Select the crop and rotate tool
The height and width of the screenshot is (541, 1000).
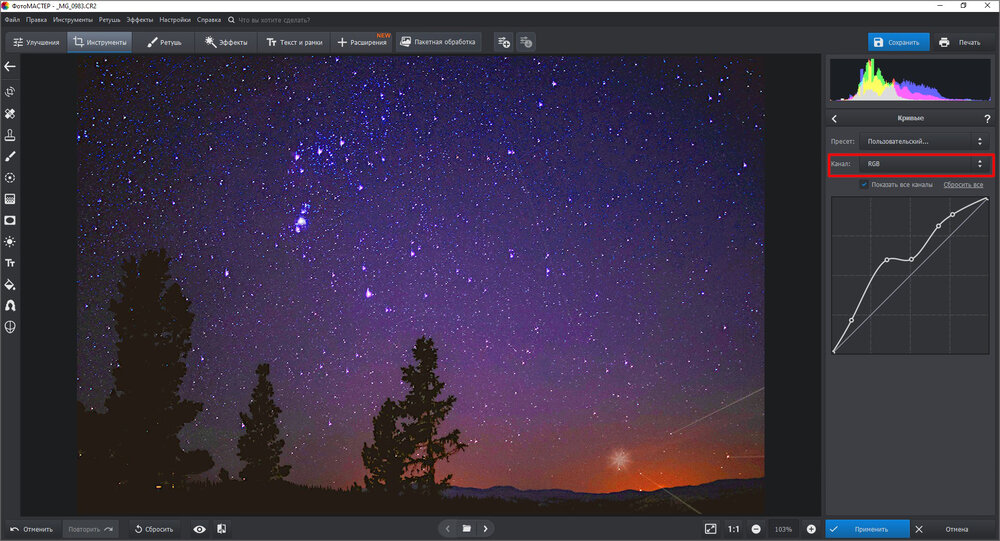pos(10,92)
